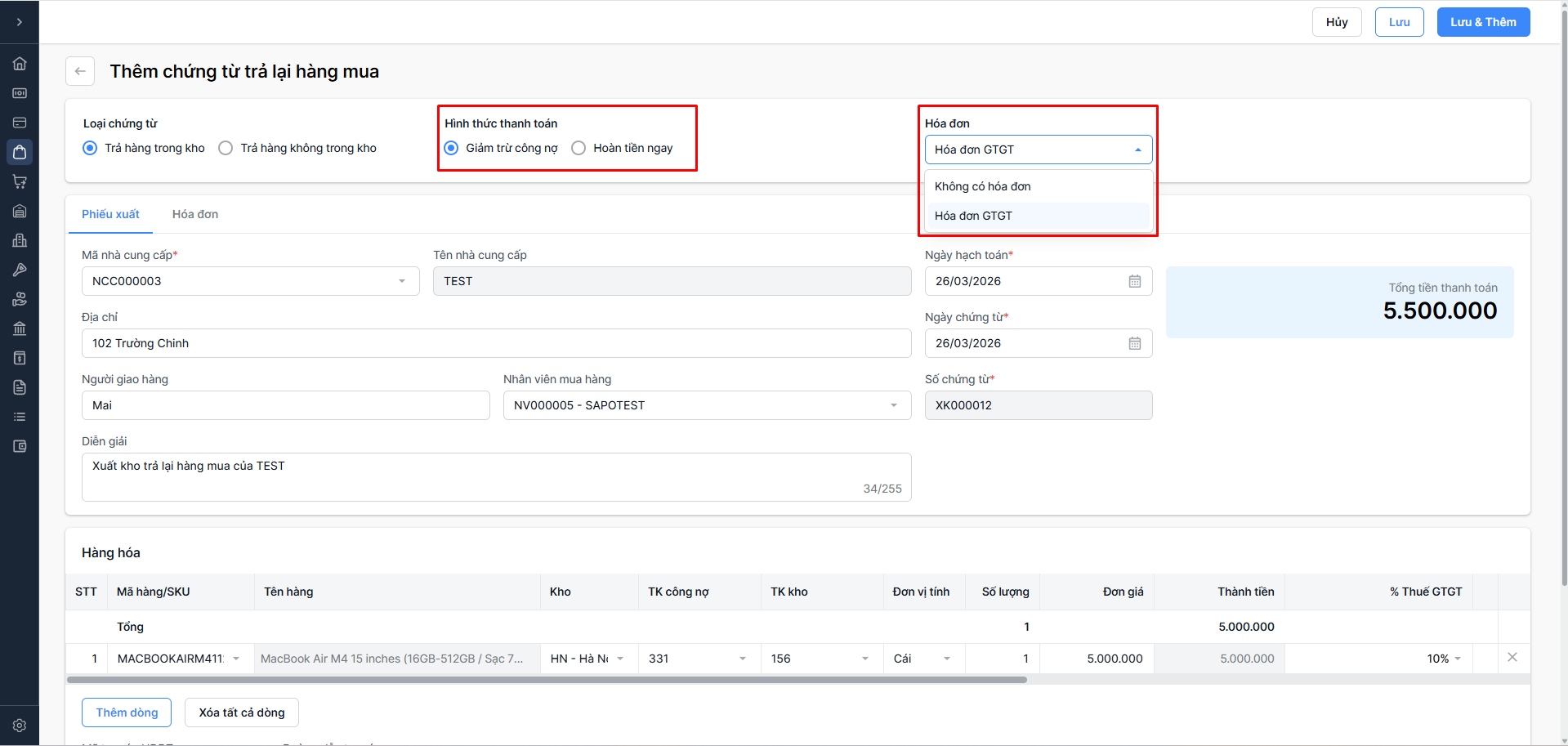Image resolution: width=1568 pixels, height=746 pixels.
Task: Expand the Nhân viên mua hàng dropdown
Action: tap(707, 405)
